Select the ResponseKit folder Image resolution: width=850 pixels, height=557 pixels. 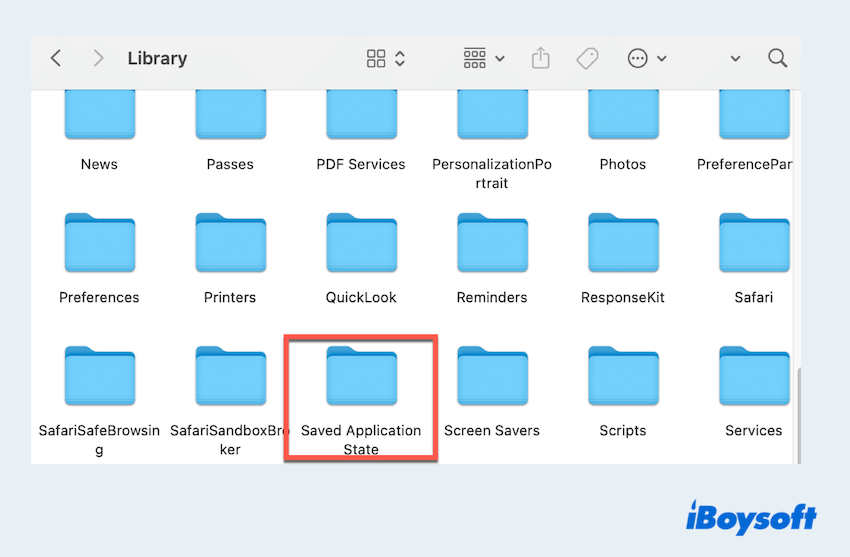(623, 244)
